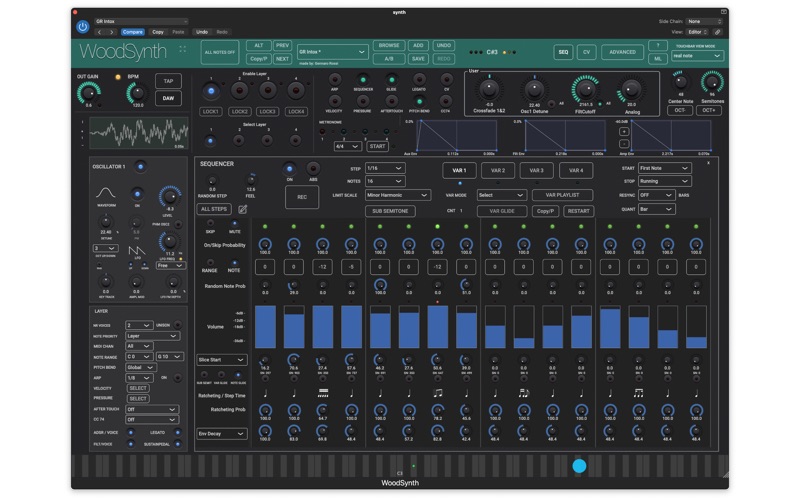
Task: Click the metronome START button
Action: pyautogui.click(x=378, y=146)
